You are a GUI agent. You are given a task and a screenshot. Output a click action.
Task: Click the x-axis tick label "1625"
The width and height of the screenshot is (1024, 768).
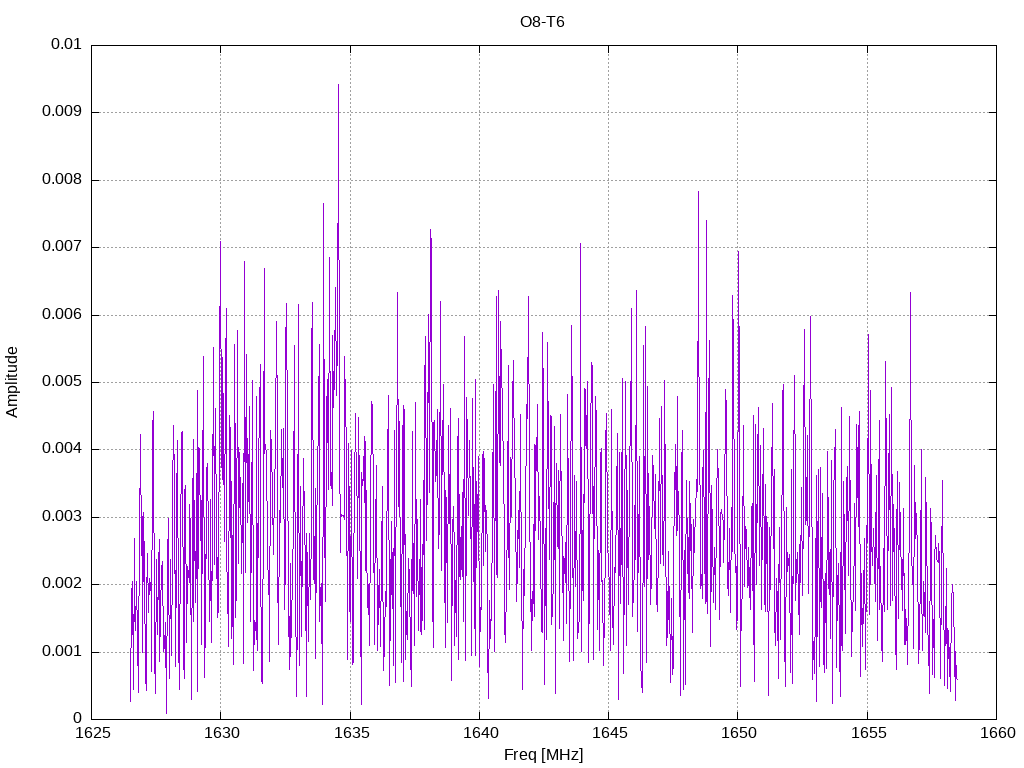92,733
